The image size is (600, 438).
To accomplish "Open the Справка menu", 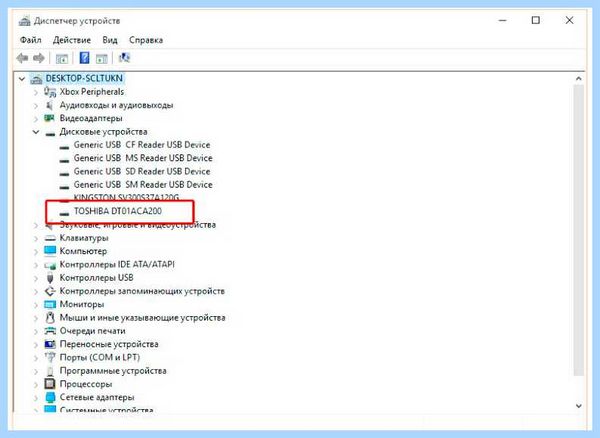I will (x=146, y=40).
